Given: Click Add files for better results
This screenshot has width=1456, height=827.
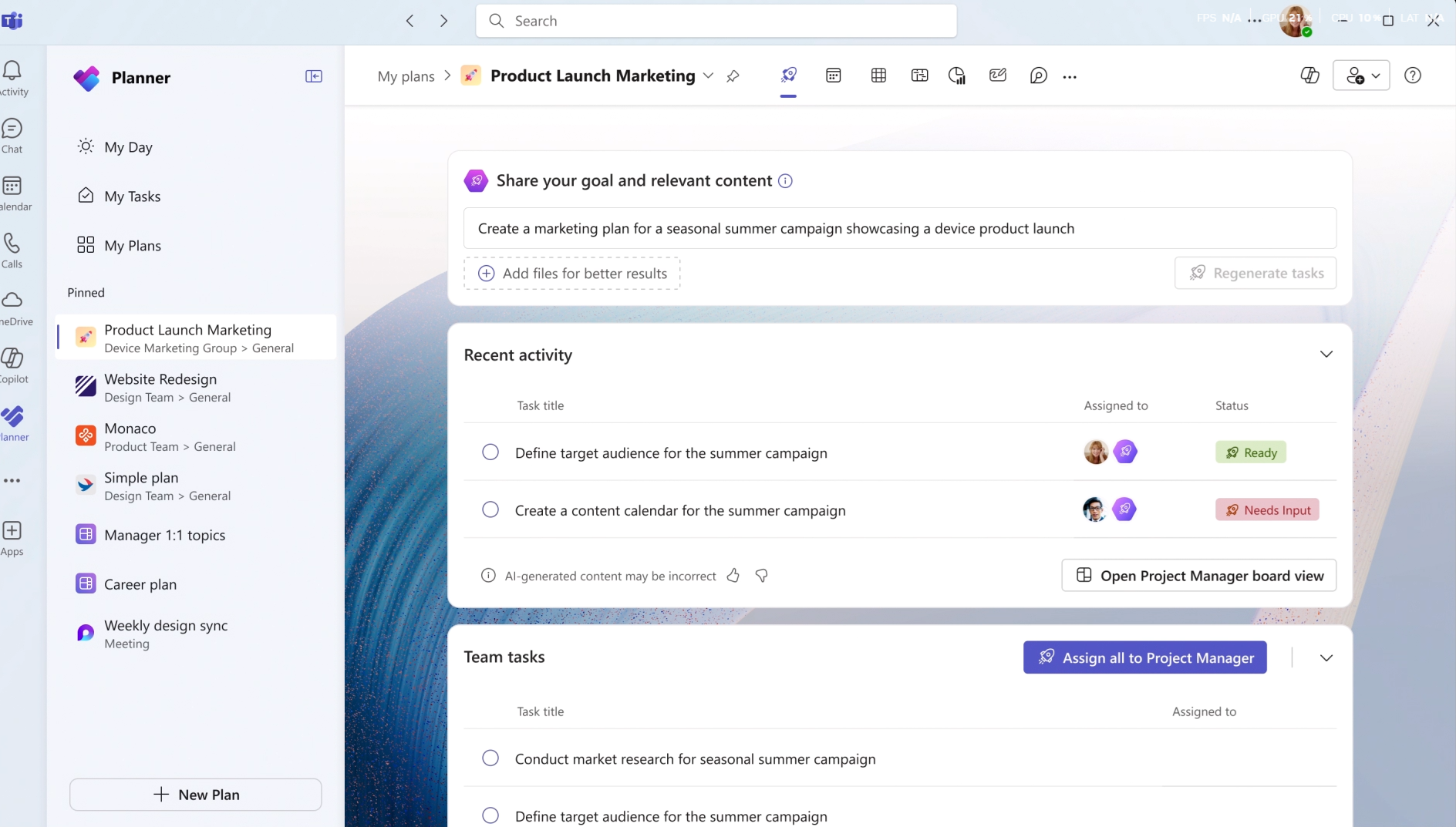Looking at the screenshot, I should click(x=572, y=274).
